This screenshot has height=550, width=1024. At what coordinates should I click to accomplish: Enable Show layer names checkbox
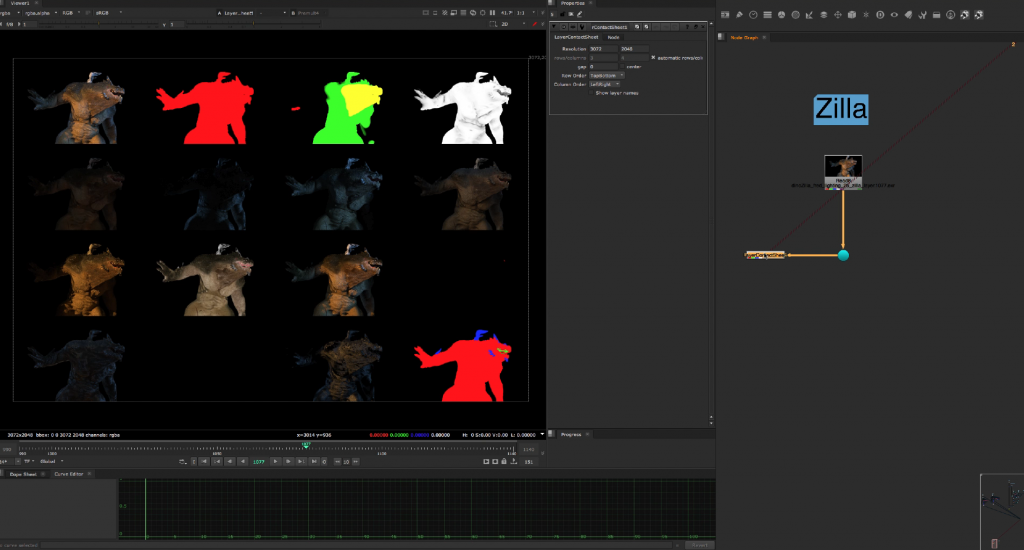point(591,92)
